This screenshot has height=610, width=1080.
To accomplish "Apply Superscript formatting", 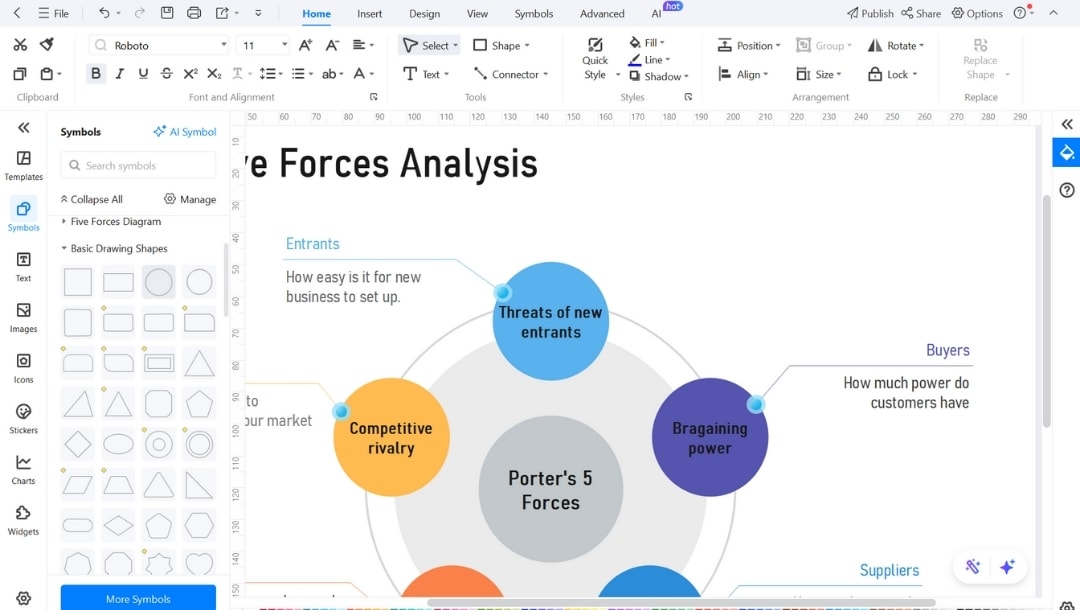I will 191,74.
